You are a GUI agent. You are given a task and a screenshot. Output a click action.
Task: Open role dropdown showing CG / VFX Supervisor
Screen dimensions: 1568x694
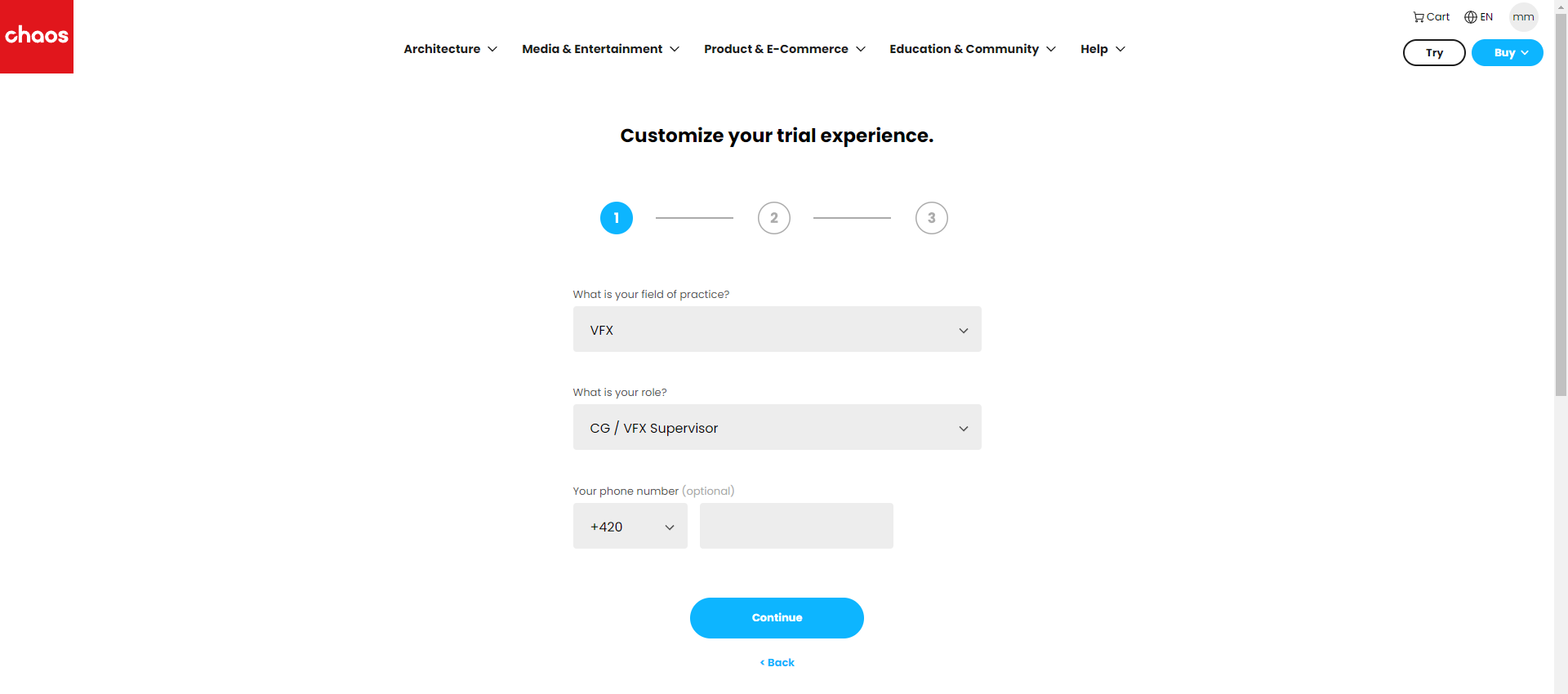coord(777,427)
